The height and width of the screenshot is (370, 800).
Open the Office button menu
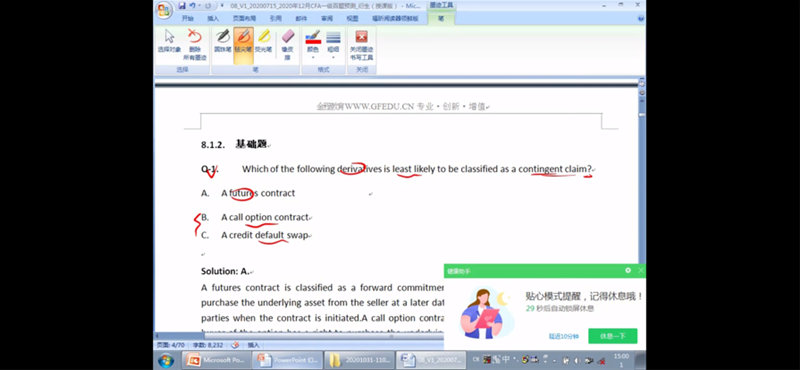(x=164, y=11)
